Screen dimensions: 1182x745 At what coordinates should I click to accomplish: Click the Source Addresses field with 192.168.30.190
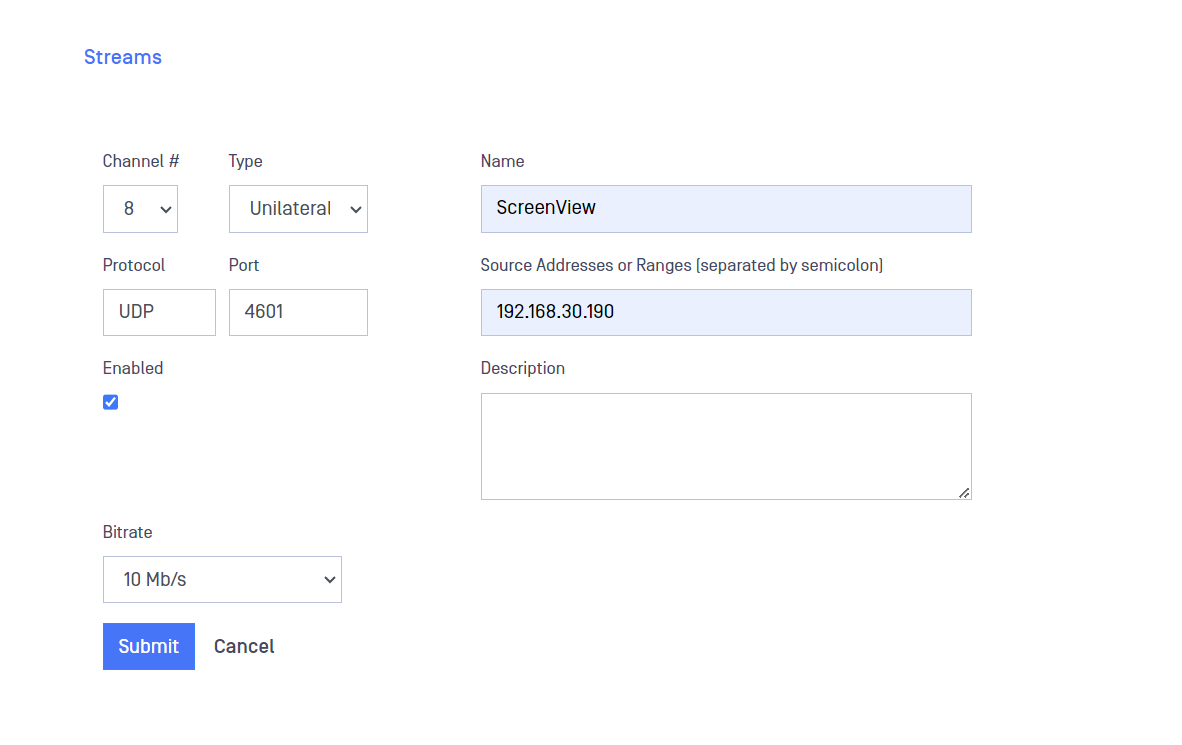(726, 312)
